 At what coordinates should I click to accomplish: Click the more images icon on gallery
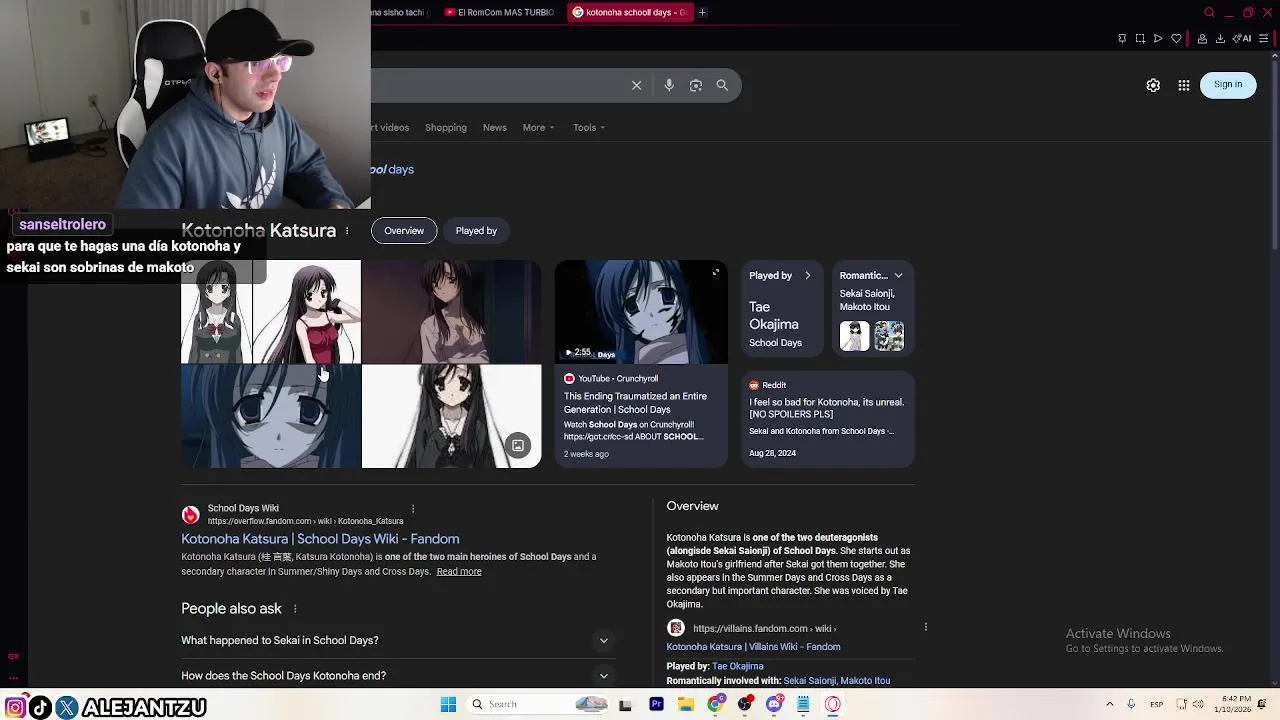point(518,446)
